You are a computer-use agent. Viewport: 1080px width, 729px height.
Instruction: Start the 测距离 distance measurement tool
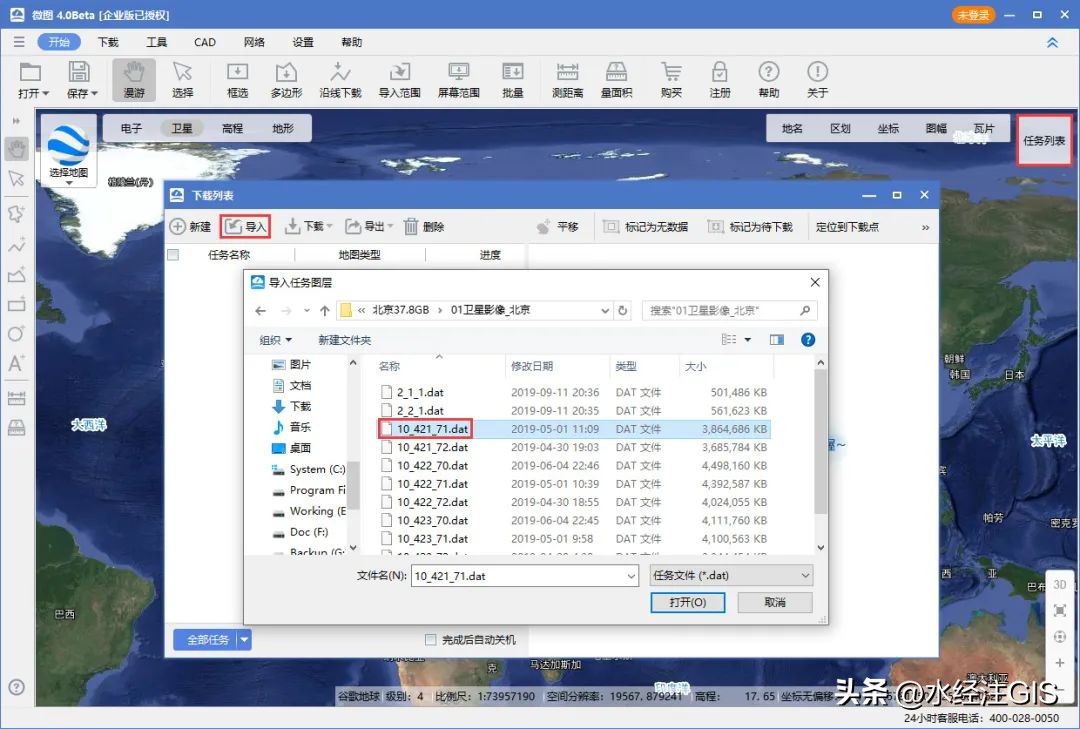(567, 79)
